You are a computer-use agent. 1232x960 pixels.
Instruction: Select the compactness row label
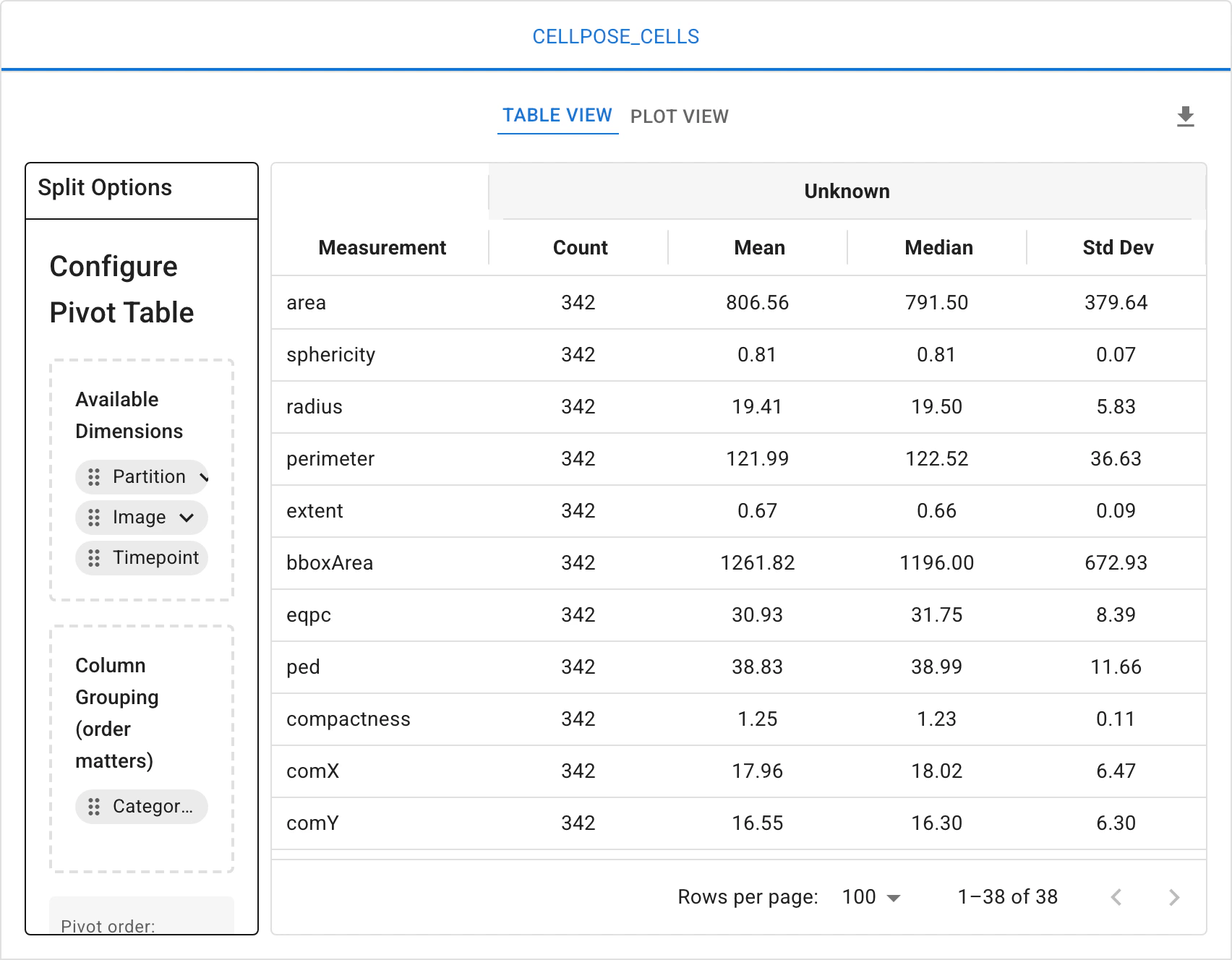coord(348,719)
